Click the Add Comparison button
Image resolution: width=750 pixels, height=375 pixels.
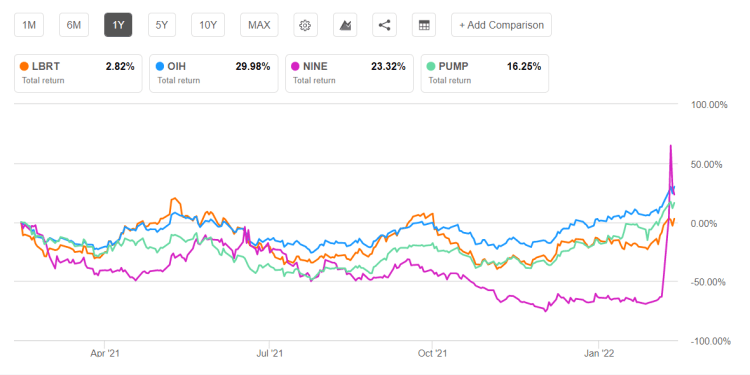click(x=501, y=25)
